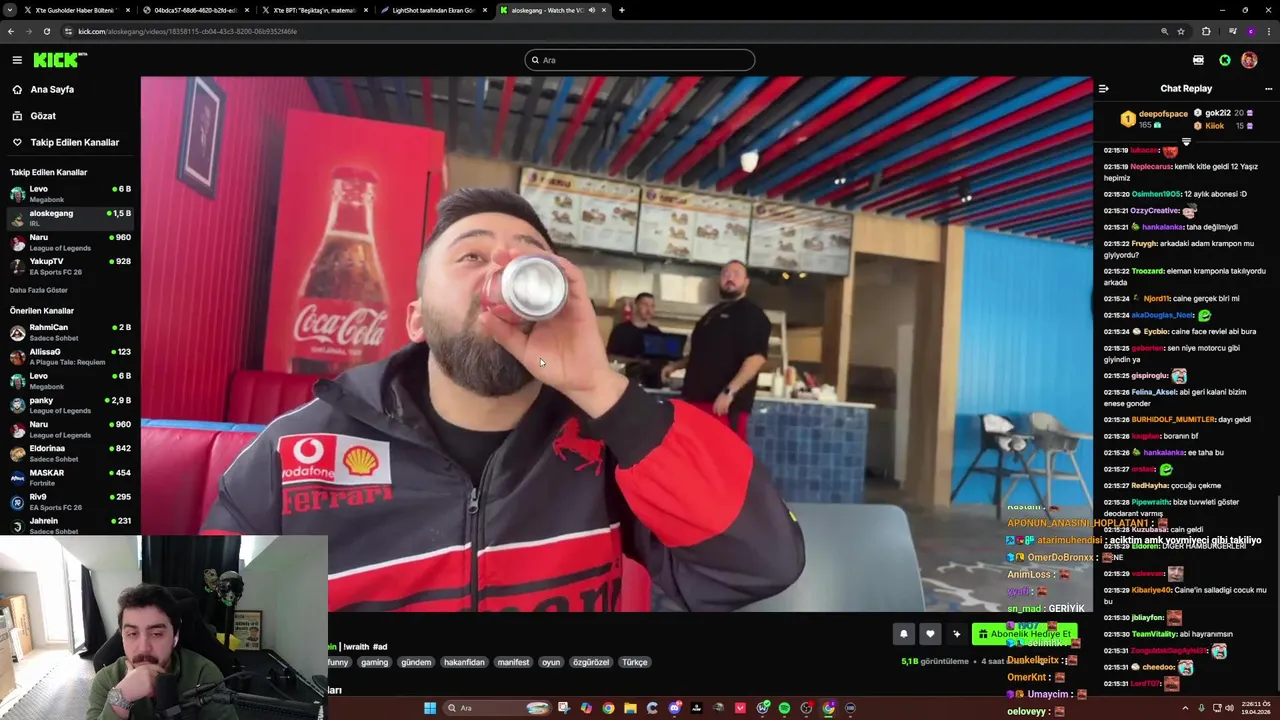The width and height of the screenshot is (1280, 720).
Task: Go back with browser back arrow
Action: pyautogui.click(x=11, y=31)
